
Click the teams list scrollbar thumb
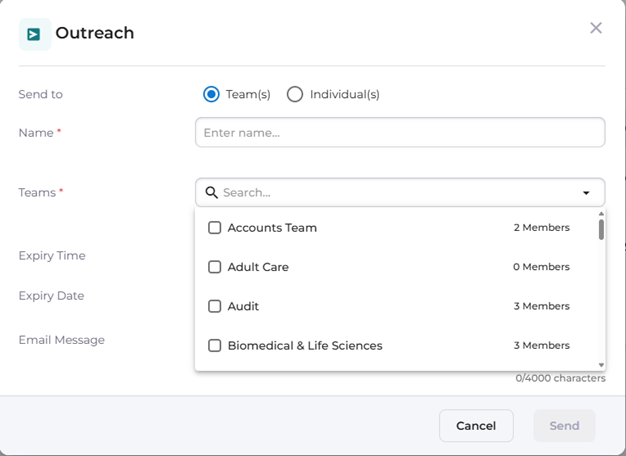point(601,230)
